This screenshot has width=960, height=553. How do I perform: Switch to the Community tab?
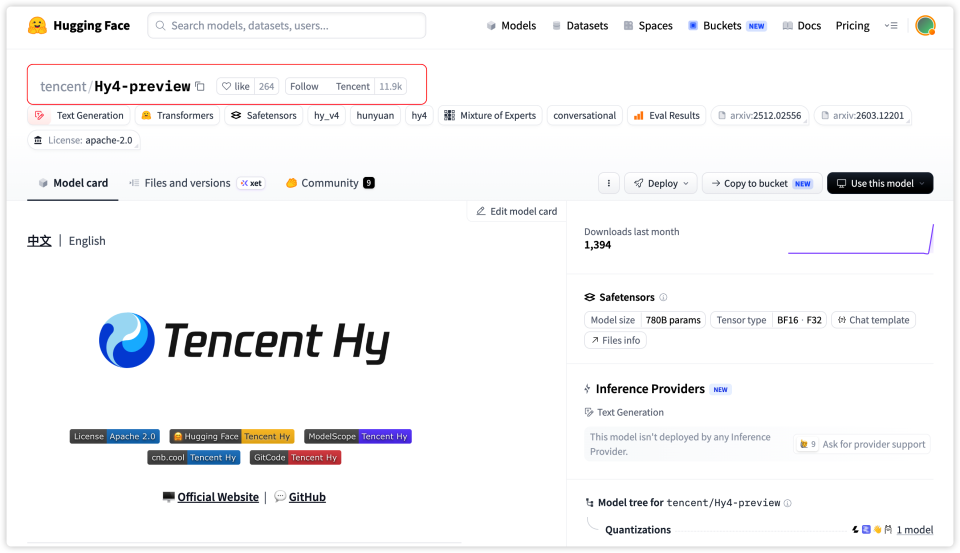point(330,183)
